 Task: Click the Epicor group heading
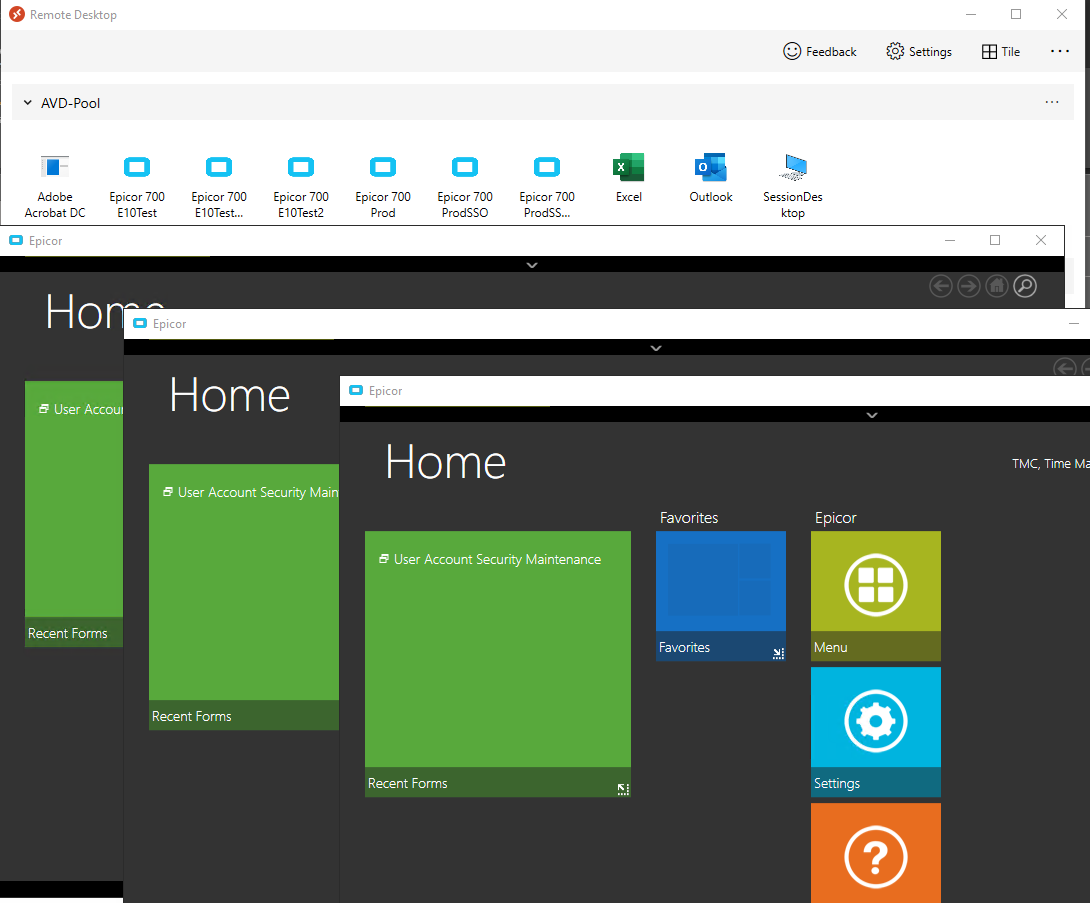click(x=836, y=518)
